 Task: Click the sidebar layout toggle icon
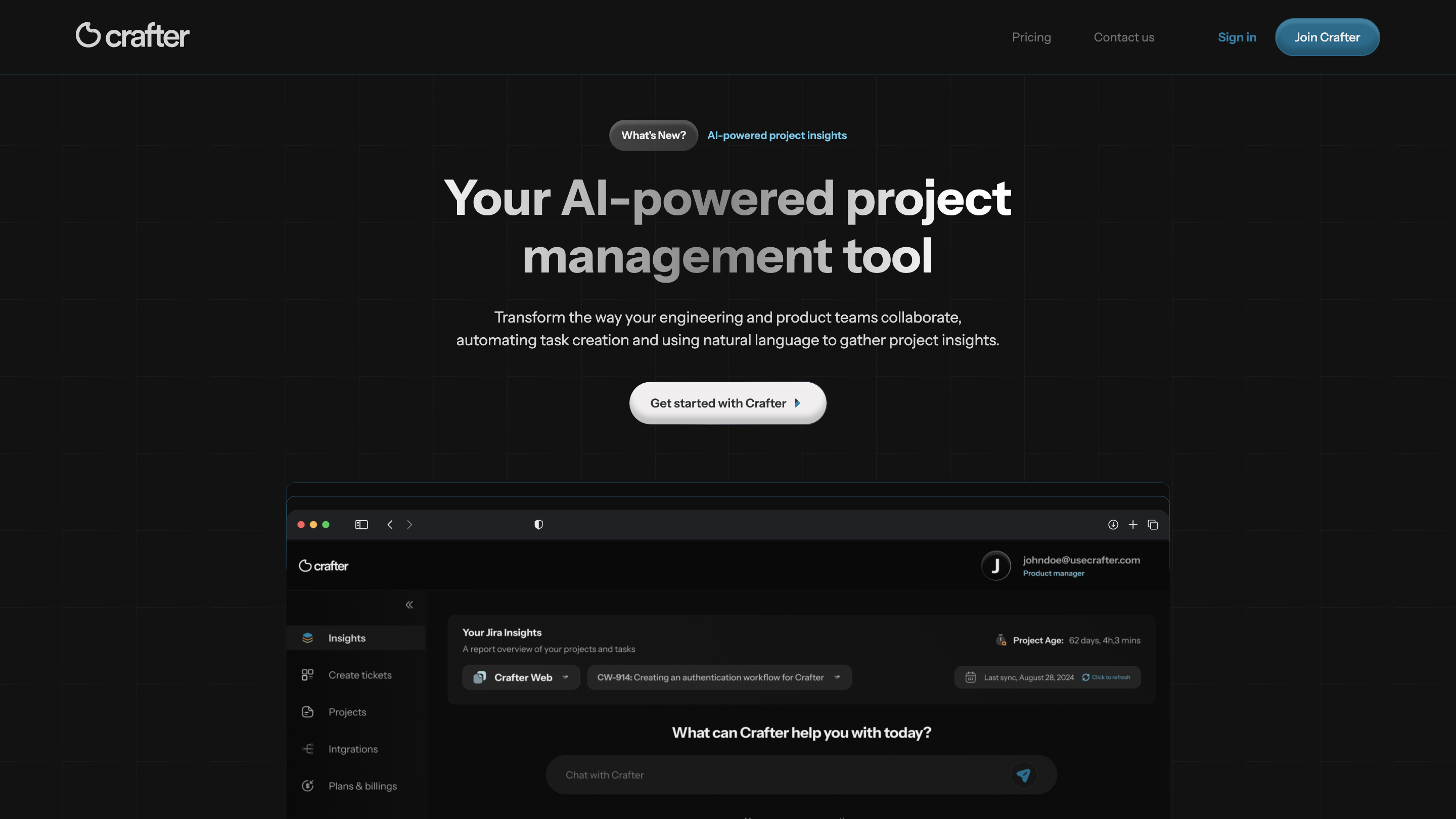point(361,525)
